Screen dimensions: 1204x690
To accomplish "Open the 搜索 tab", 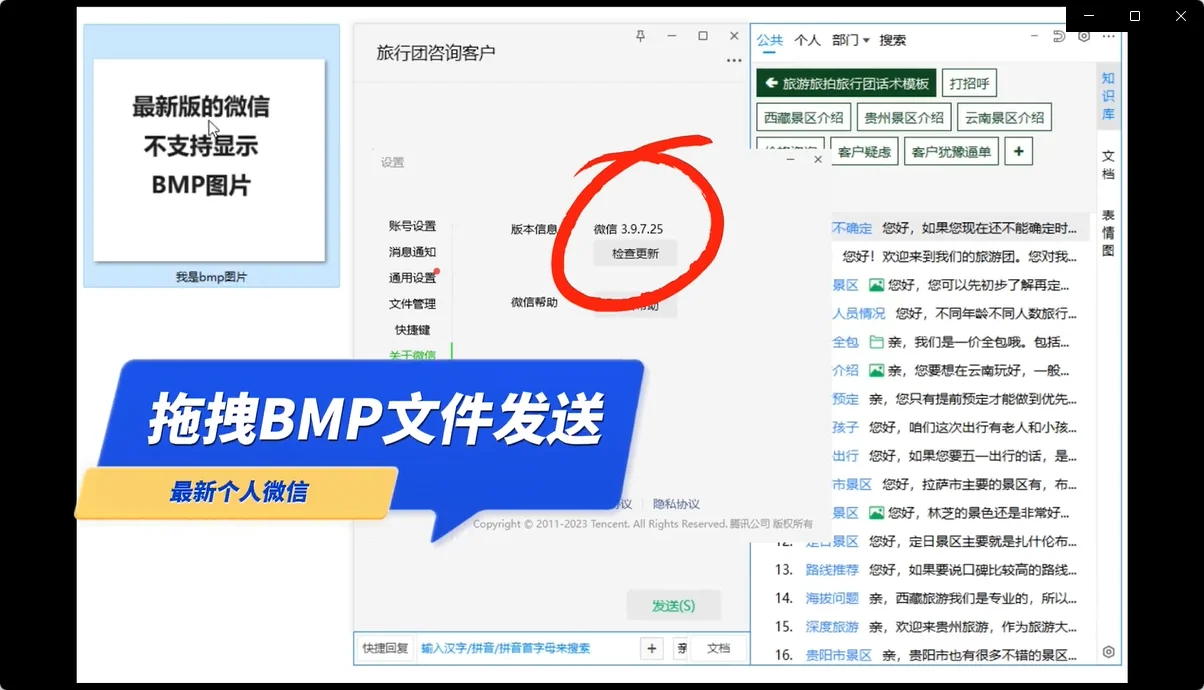I will [x=893, y=40].
